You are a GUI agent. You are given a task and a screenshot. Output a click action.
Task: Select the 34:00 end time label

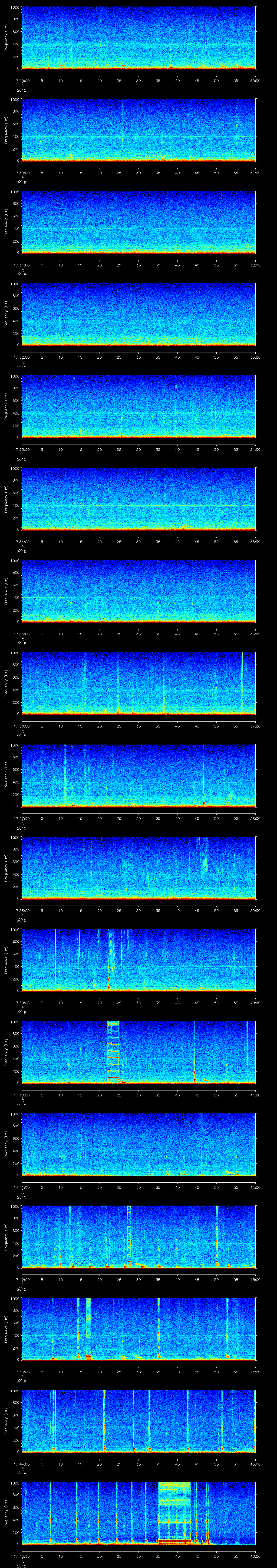(256, 449)
